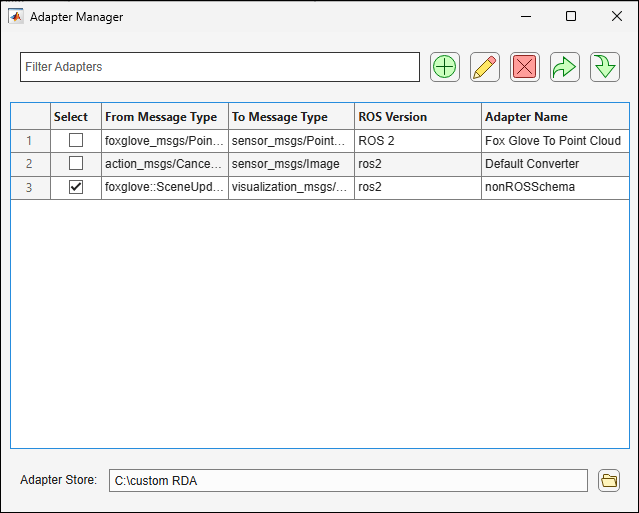Click the green plus Add adapter icon
The width and height of the screenshot is (639, 513).
point(445,67)
